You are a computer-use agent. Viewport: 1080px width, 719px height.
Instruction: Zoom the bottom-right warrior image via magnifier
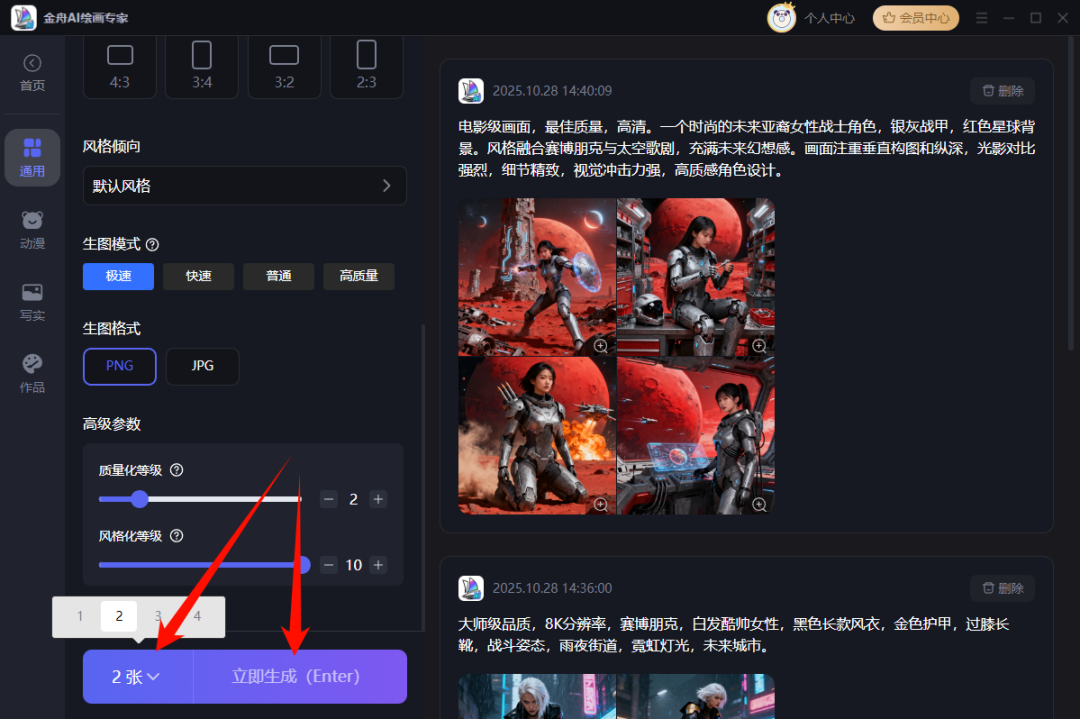(759, 505)
